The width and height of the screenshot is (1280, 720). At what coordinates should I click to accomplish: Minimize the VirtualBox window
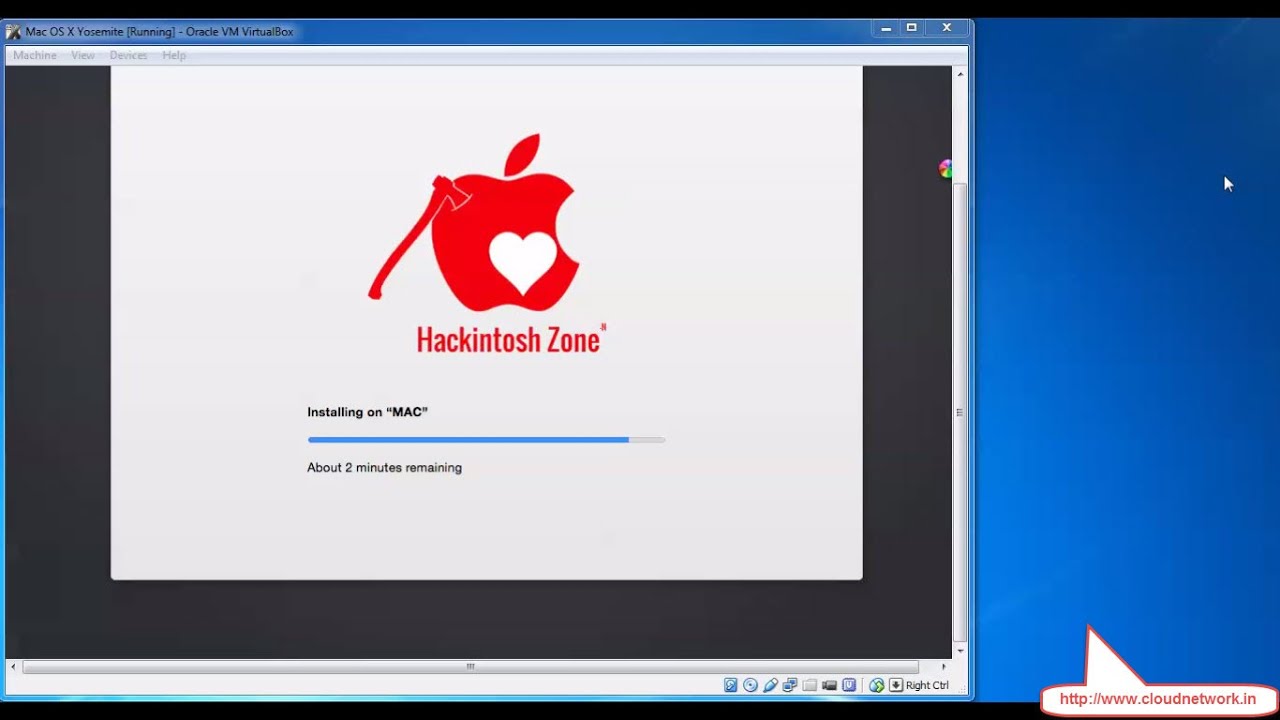886,29
